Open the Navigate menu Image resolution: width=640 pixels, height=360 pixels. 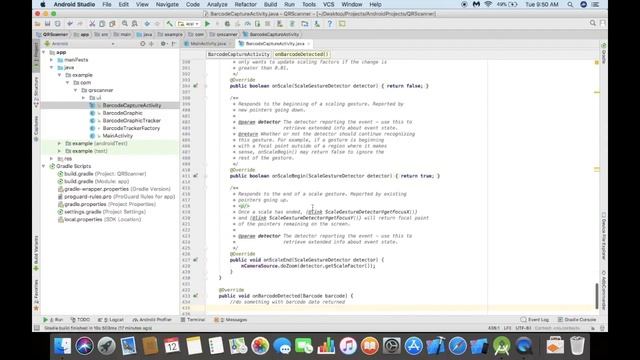(x=167, y=4)
